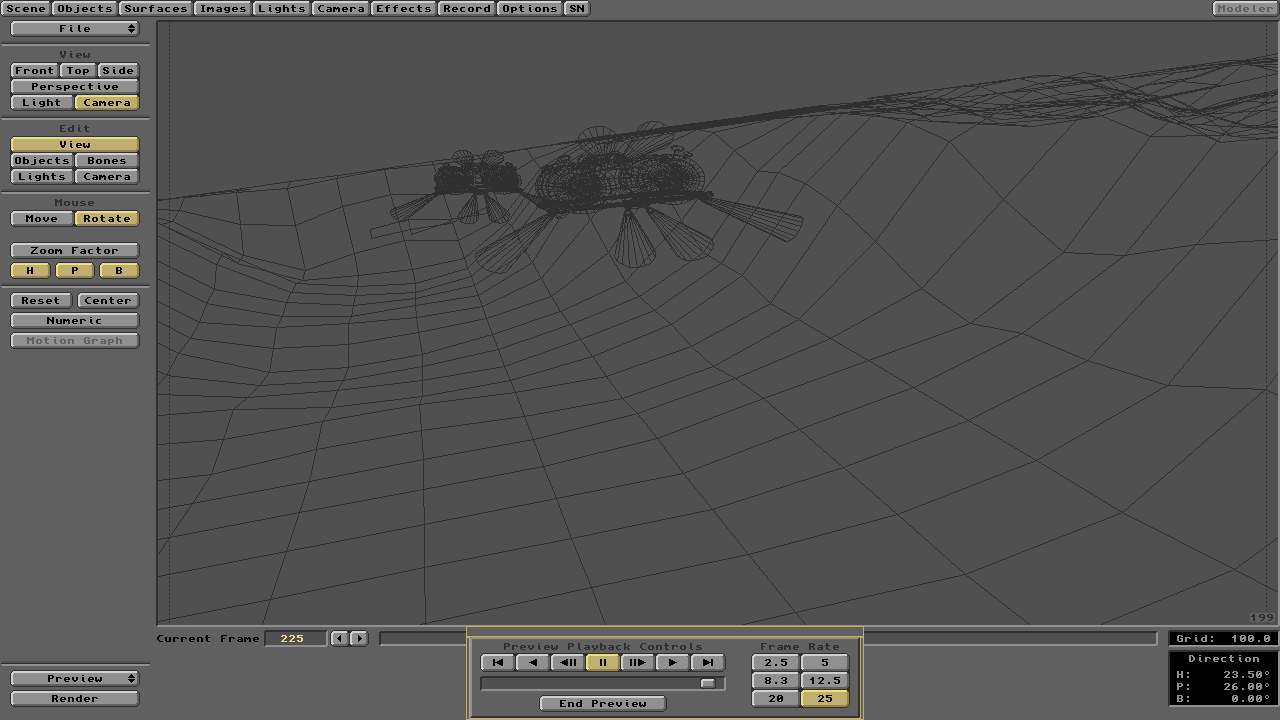
Task: Click the Center button
Action: click(108, 300)
